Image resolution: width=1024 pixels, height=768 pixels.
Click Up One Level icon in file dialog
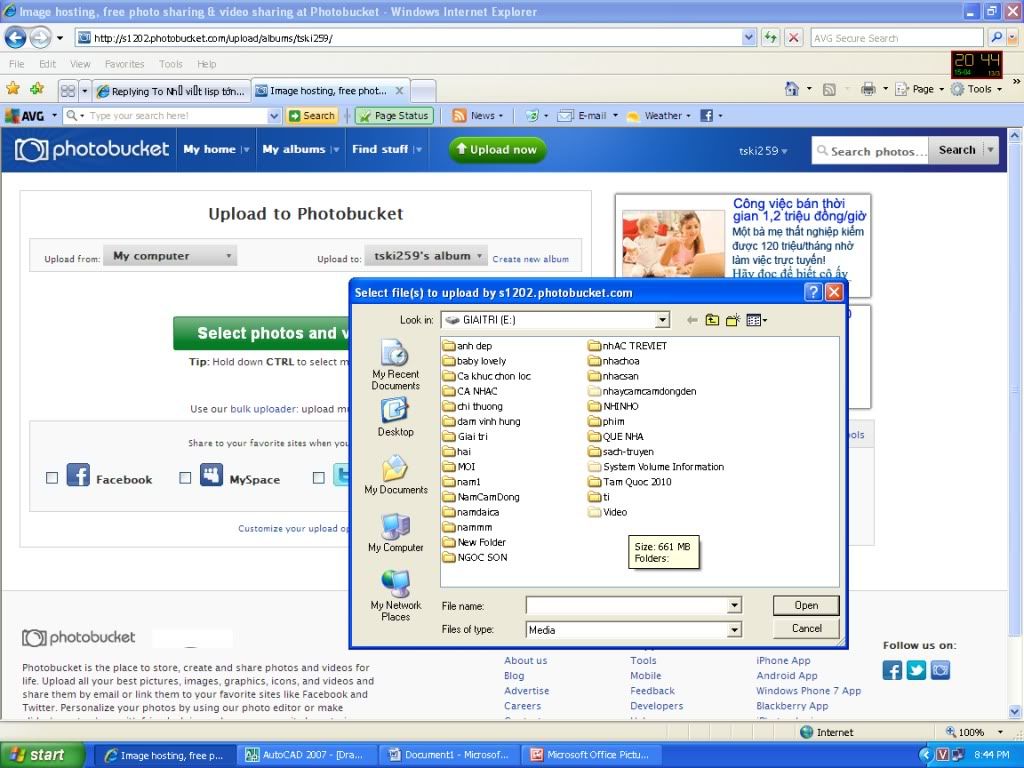pos(712,320)
